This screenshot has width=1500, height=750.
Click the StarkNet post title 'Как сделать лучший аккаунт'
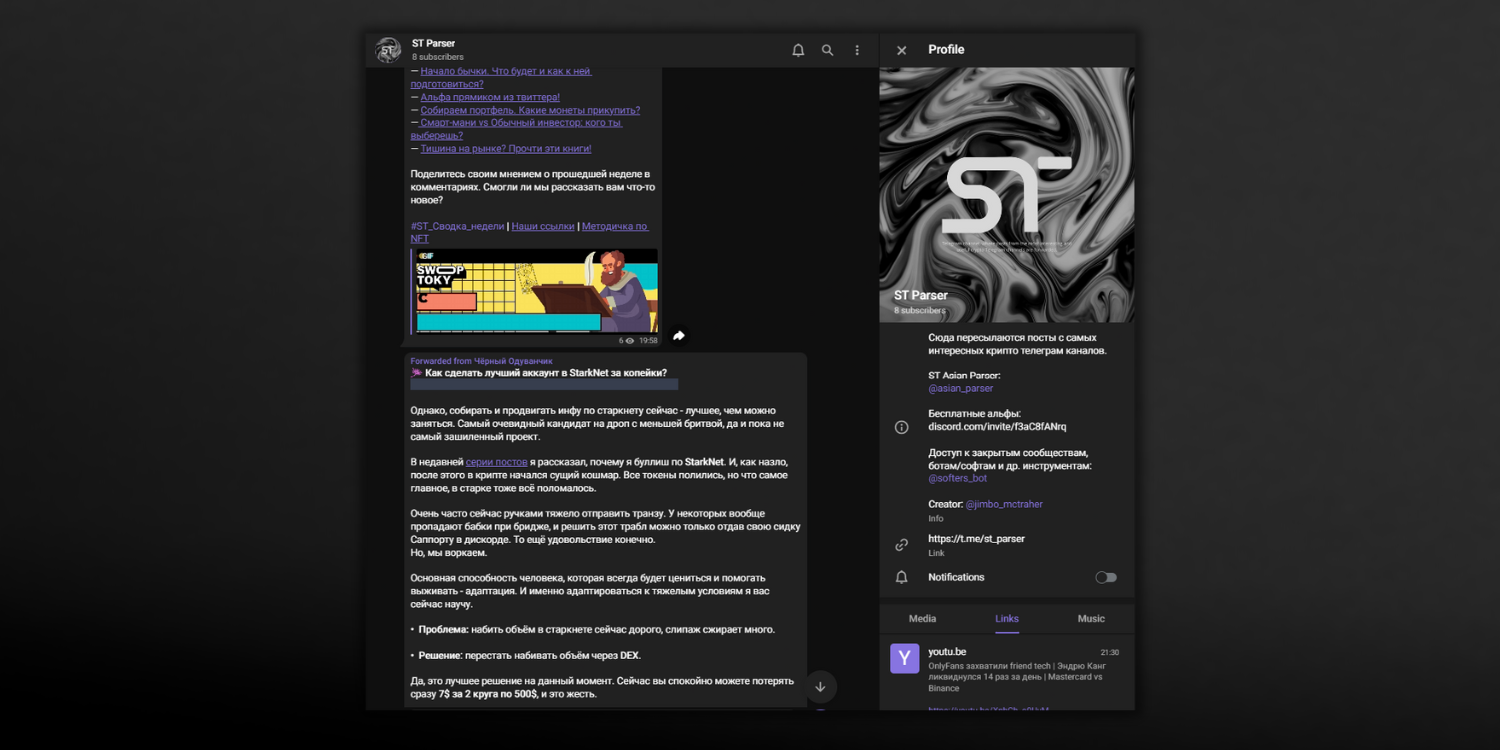click(546, 373)
